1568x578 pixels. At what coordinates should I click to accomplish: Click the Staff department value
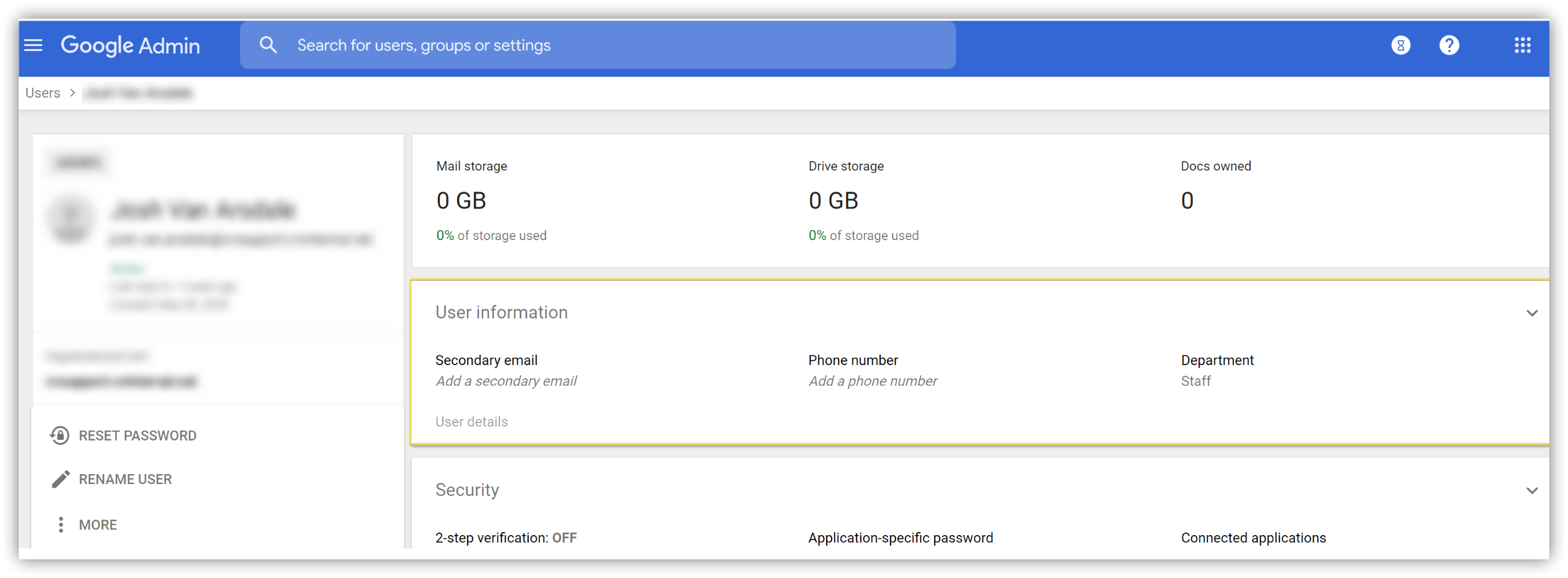pos(1195,381)
